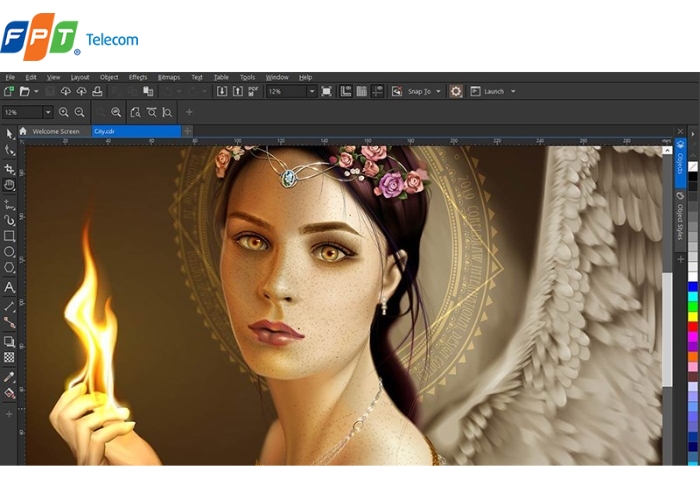Pick the red palette swatch
Image resolution: width=700 pixels, height=500 pixels.
[693, 327]
